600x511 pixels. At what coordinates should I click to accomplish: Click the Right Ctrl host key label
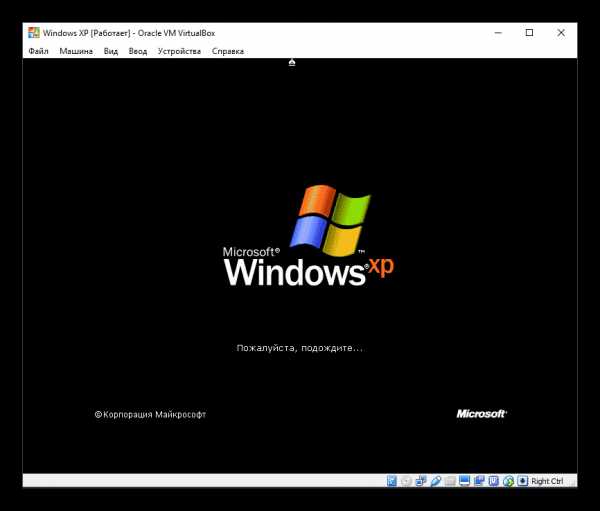[x=547, y=481]
